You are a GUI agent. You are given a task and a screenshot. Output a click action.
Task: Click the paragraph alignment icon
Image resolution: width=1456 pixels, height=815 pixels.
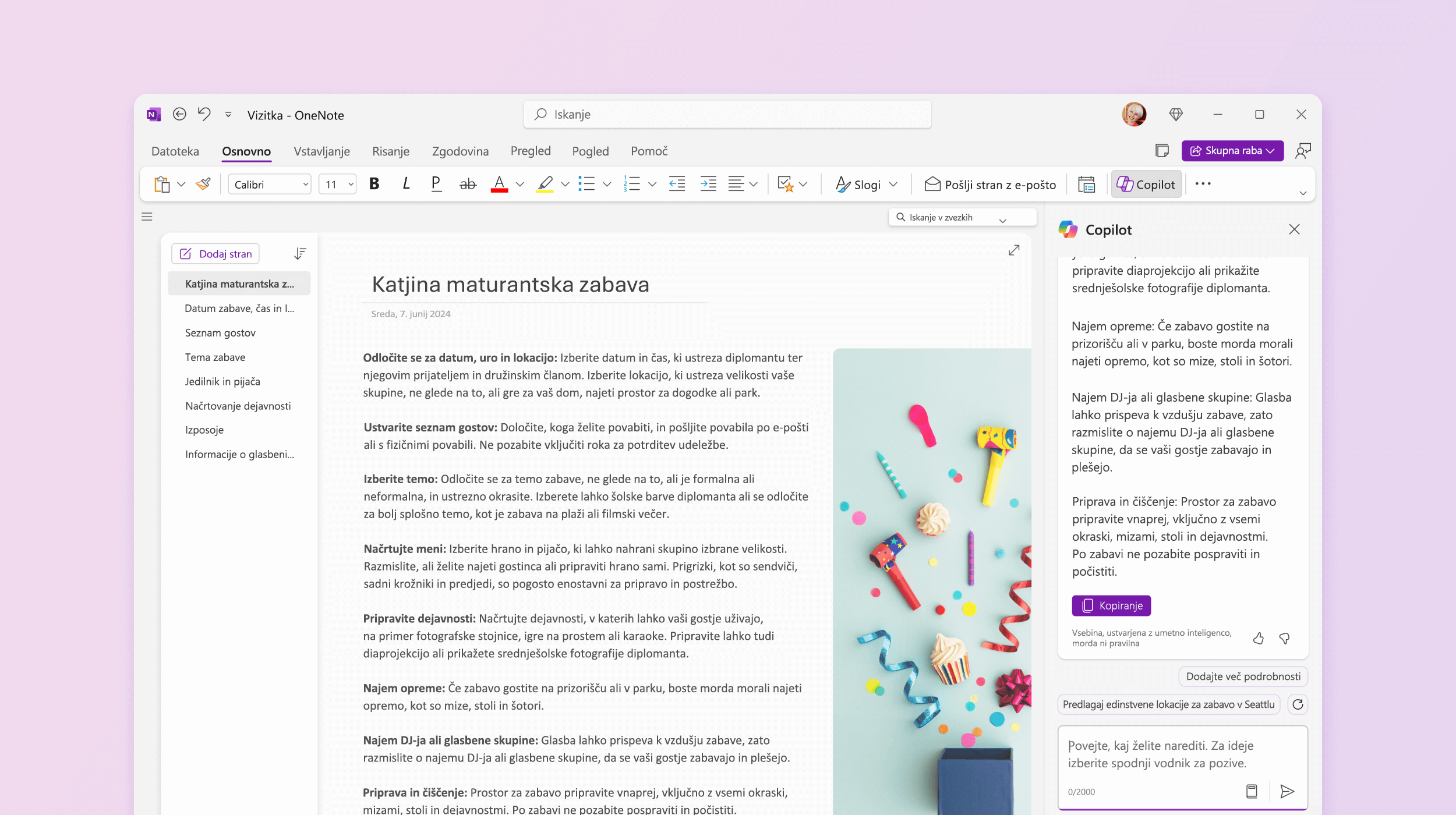(x=736, y=185)
